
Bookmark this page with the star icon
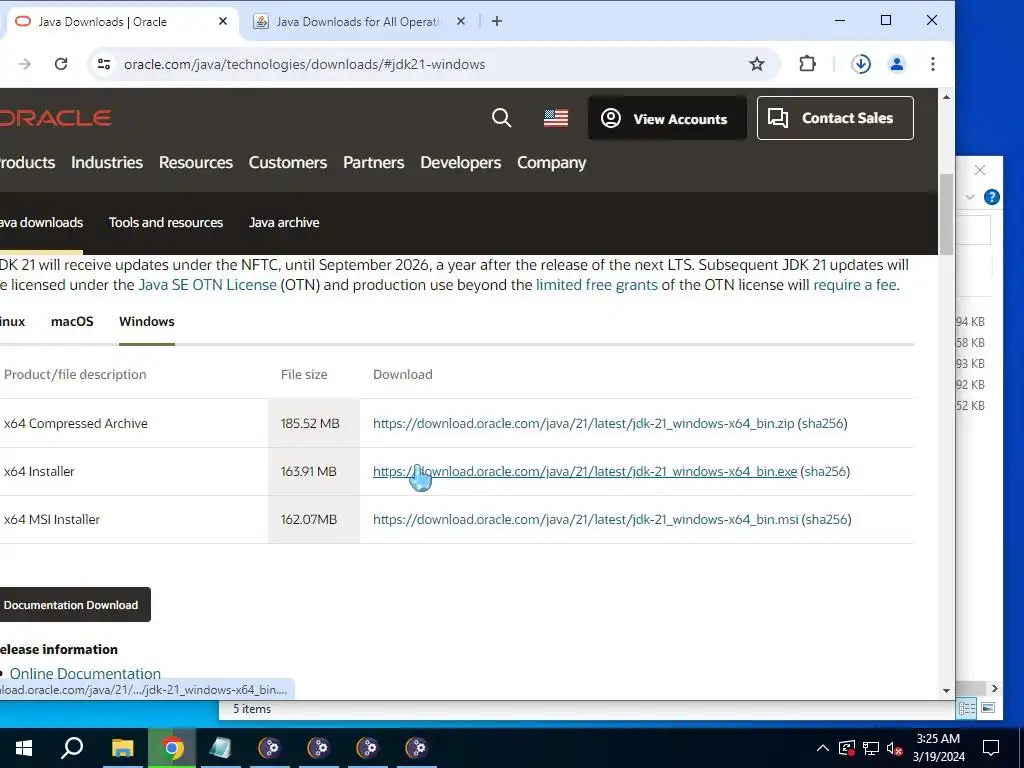tap(757, 64)
